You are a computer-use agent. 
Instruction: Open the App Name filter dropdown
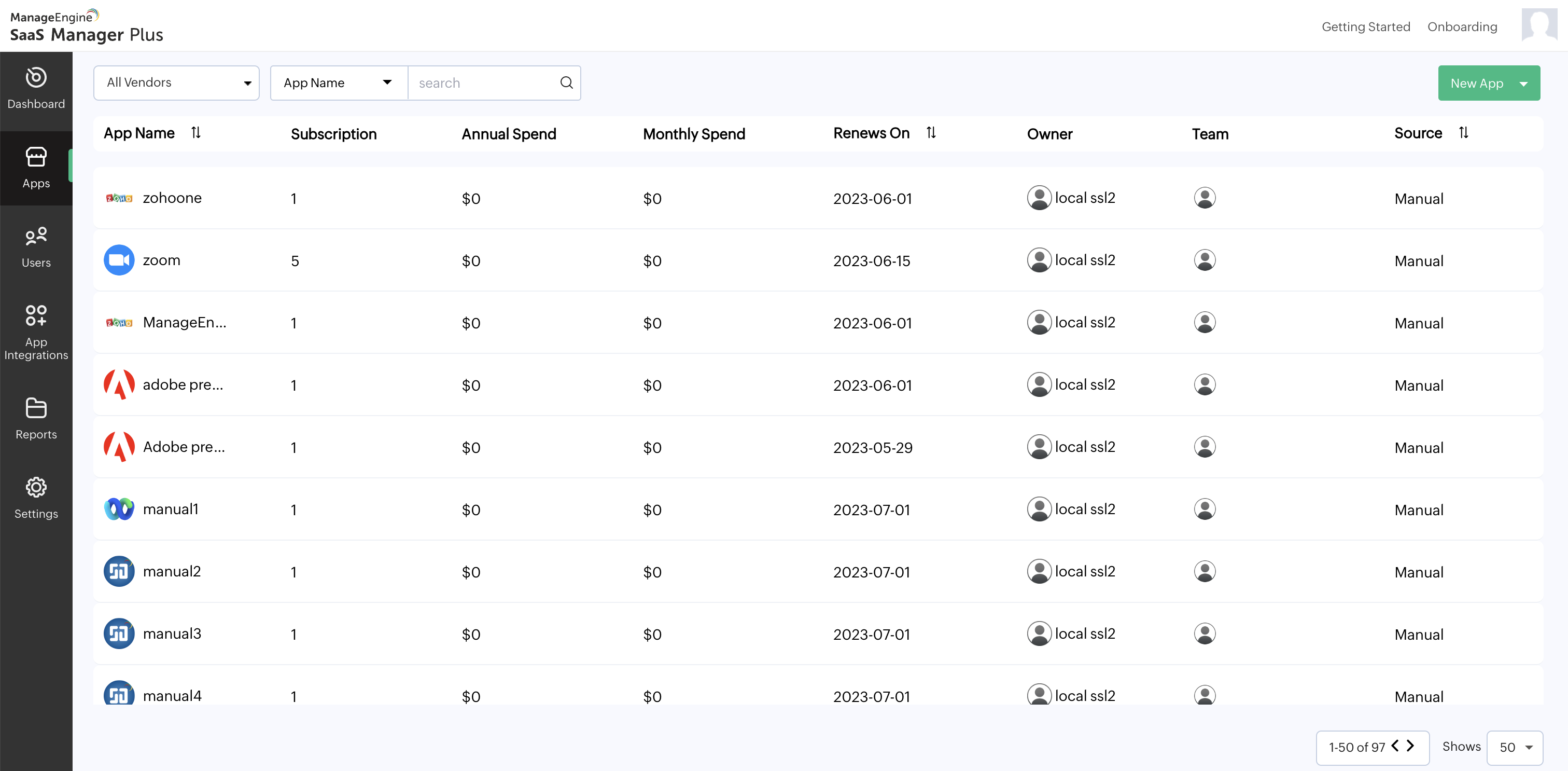point(338,83)
